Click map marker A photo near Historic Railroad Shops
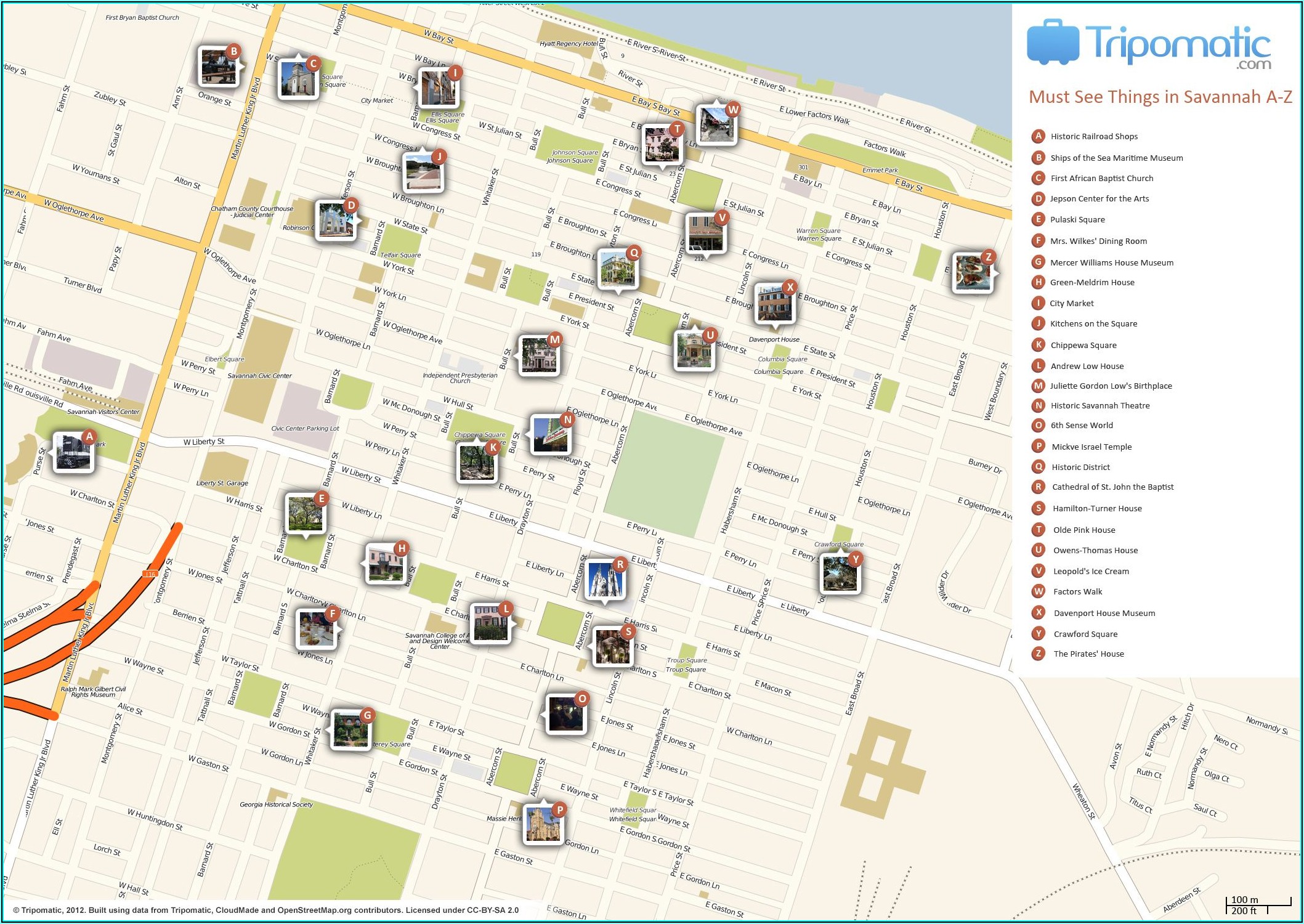The image size is (1304, 924). (73, 453)
